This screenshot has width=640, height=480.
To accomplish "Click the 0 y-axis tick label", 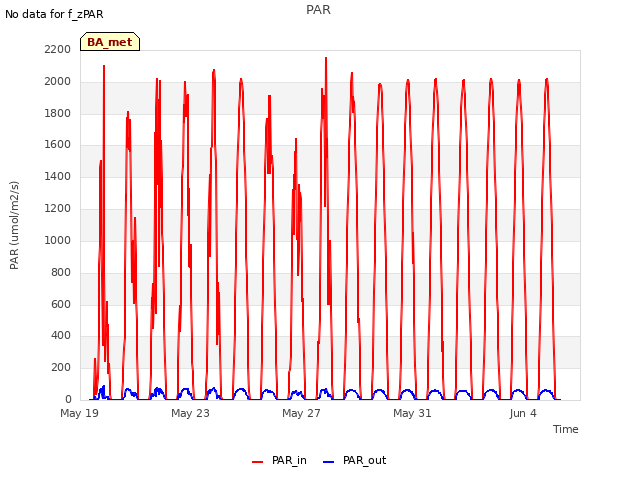I will (x=68, y=400).
